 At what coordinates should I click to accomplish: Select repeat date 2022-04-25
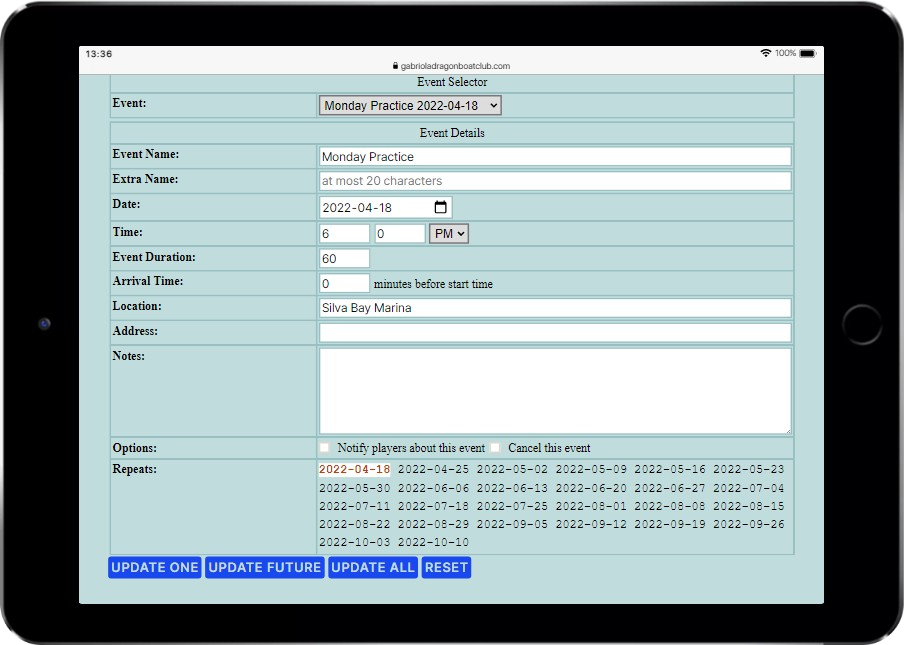tap(434, 469)
